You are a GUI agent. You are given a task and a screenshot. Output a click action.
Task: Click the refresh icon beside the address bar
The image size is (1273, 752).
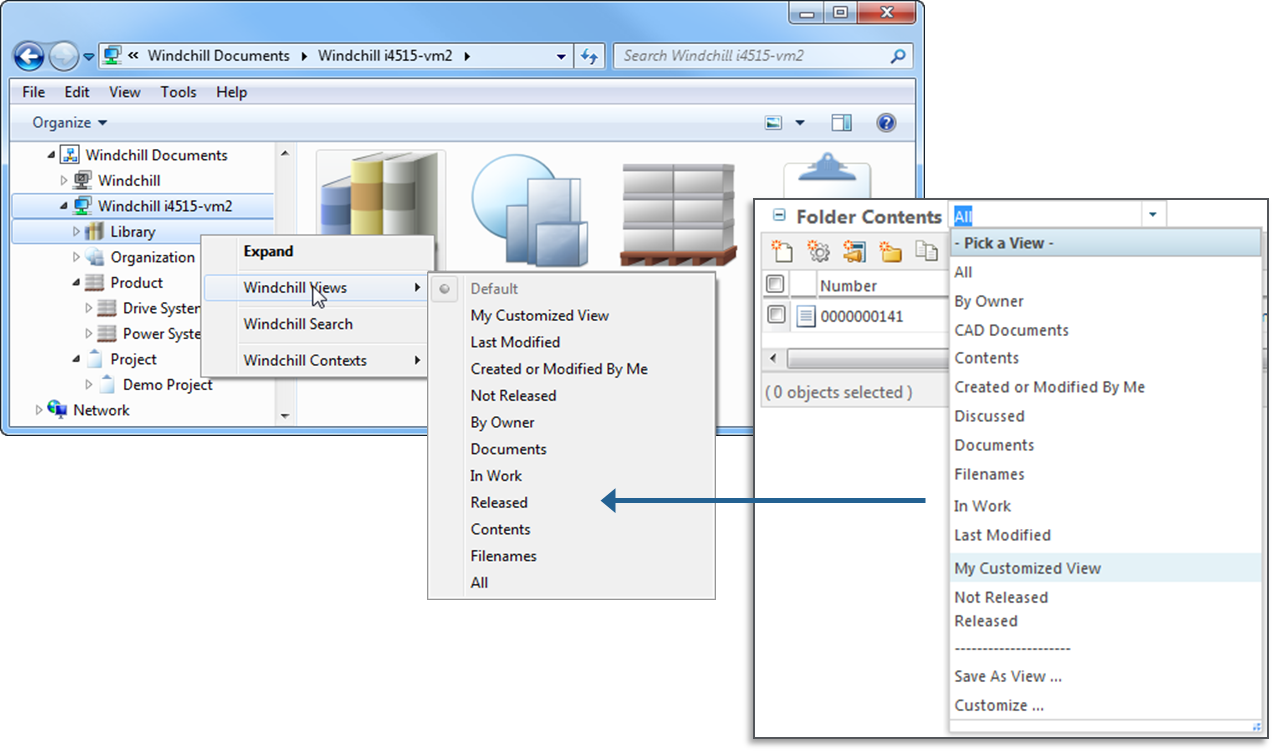click(x=589, y=56)
